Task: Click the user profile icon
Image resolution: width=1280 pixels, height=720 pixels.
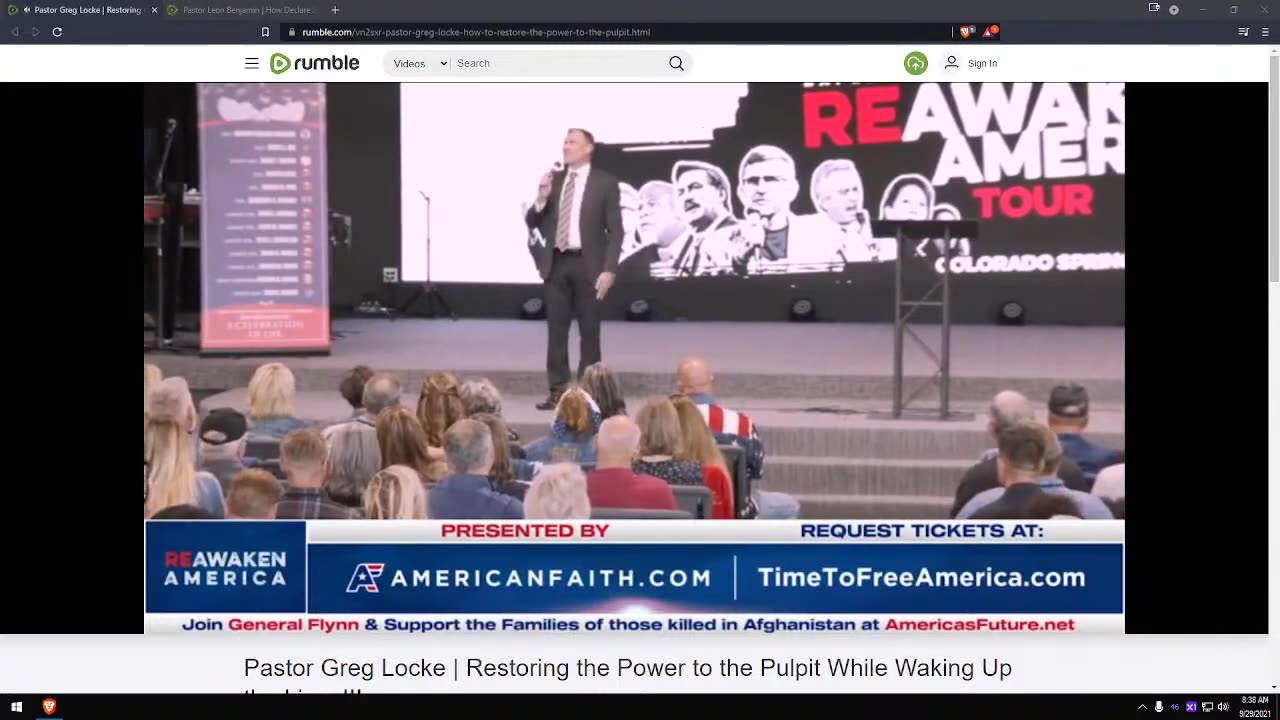Action: [951, 63]
